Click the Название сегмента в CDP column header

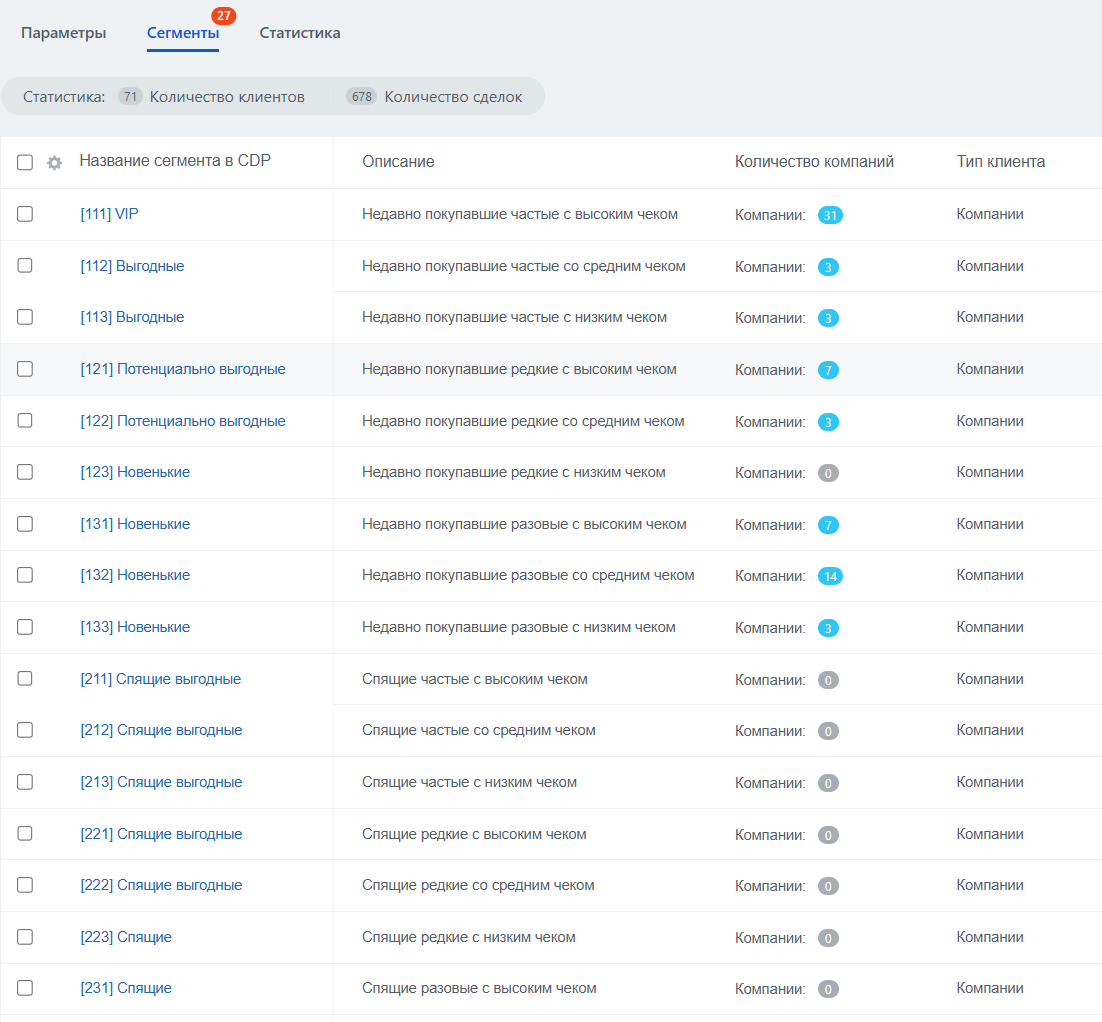tap(175, 161)
